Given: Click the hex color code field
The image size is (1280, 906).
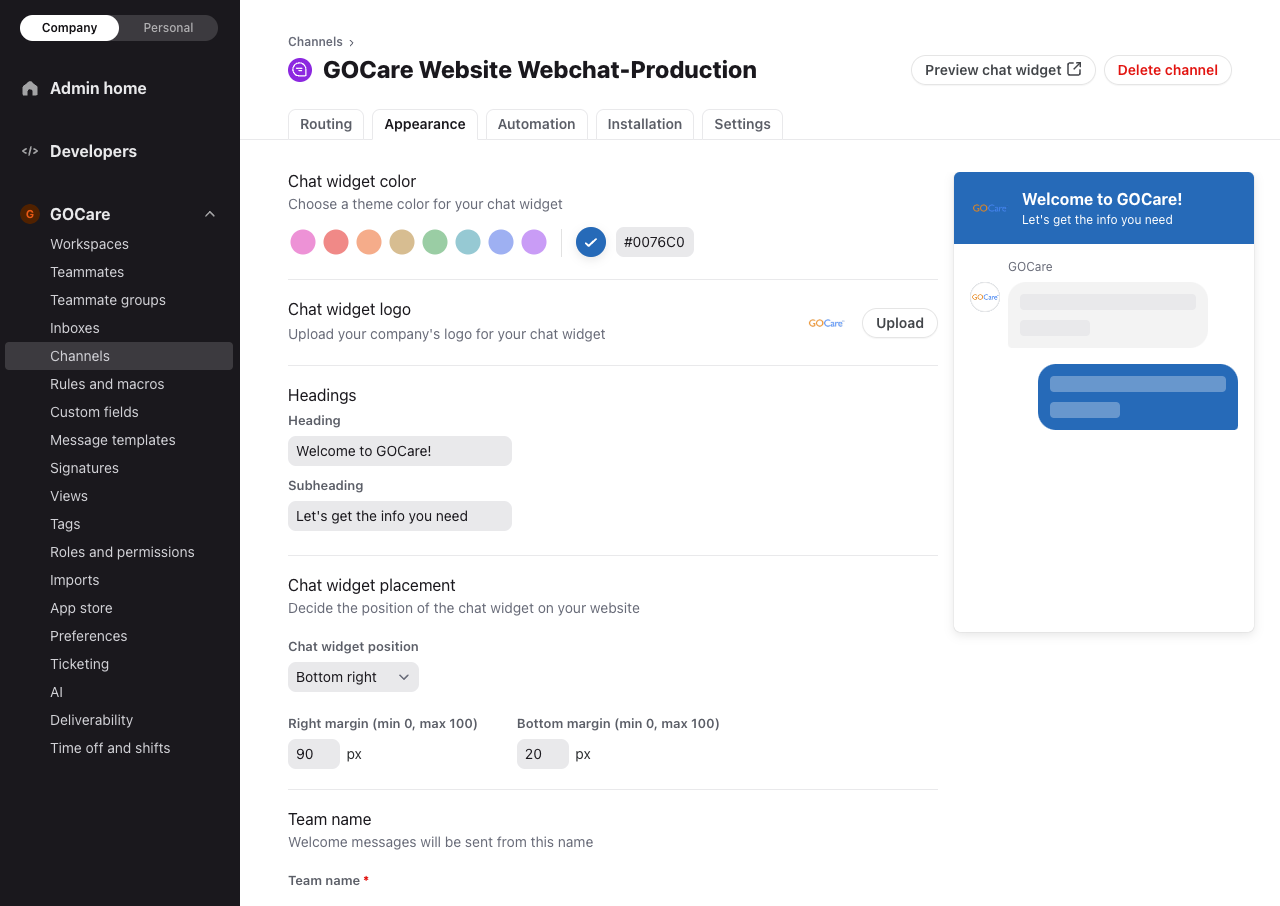Looking at the screenshot, I should (x=655, y=242).
